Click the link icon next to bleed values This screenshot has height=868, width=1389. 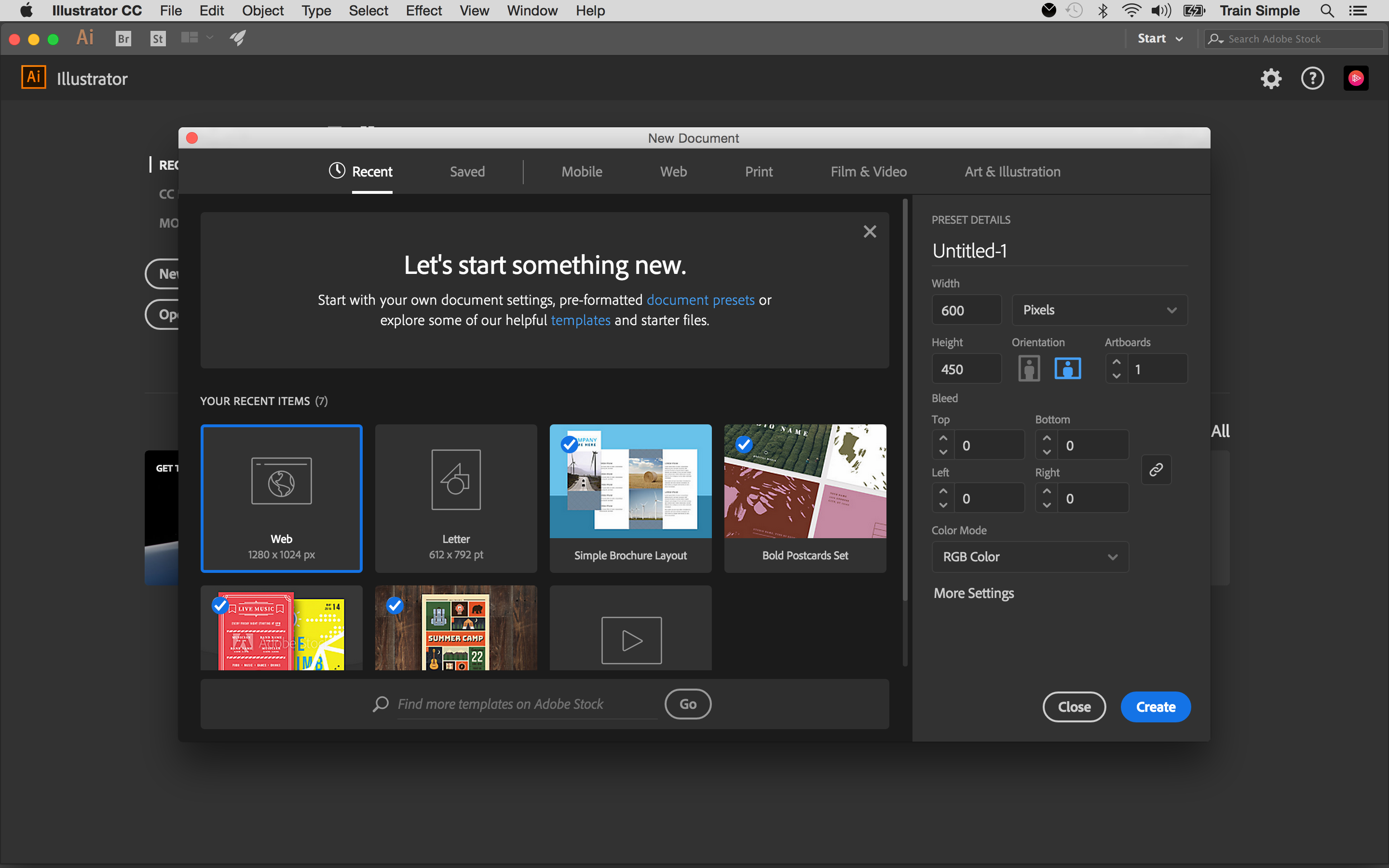pos(1157,470)
